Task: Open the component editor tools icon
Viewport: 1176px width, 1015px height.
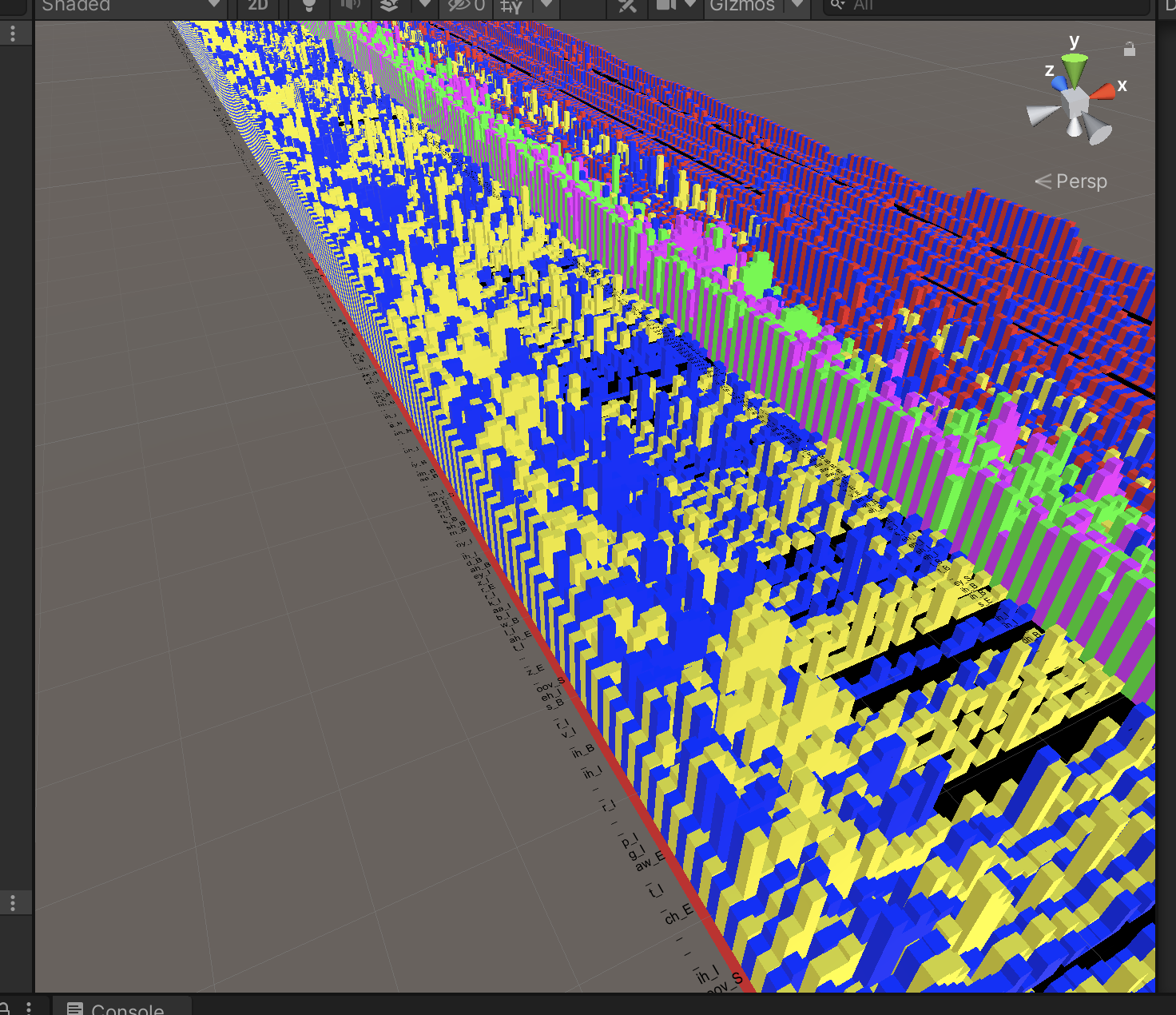Action: [628, 6]
